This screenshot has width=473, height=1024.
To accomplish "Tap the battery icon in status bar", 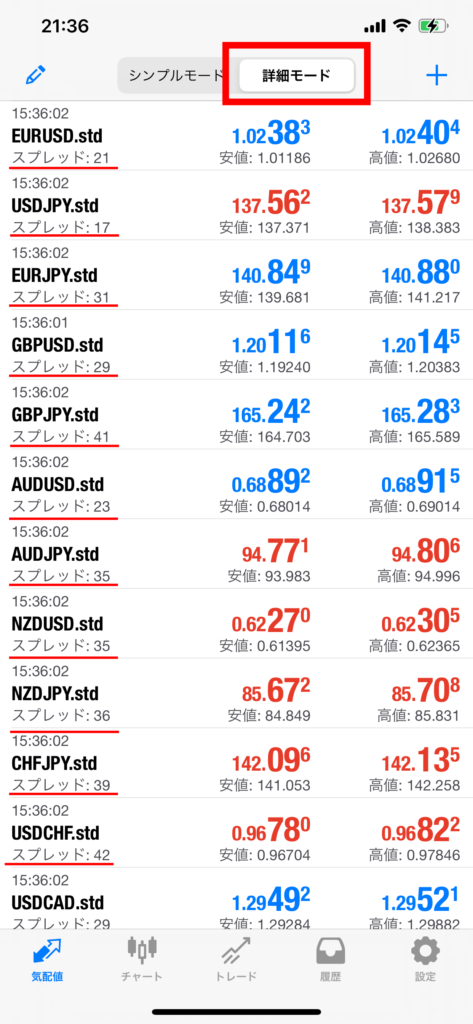I will (433, 26).
